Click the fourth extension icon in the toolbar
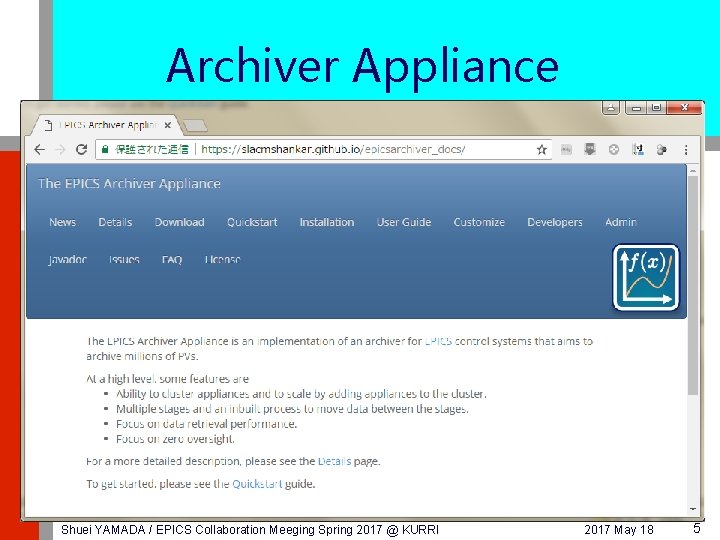 point(637,149)
